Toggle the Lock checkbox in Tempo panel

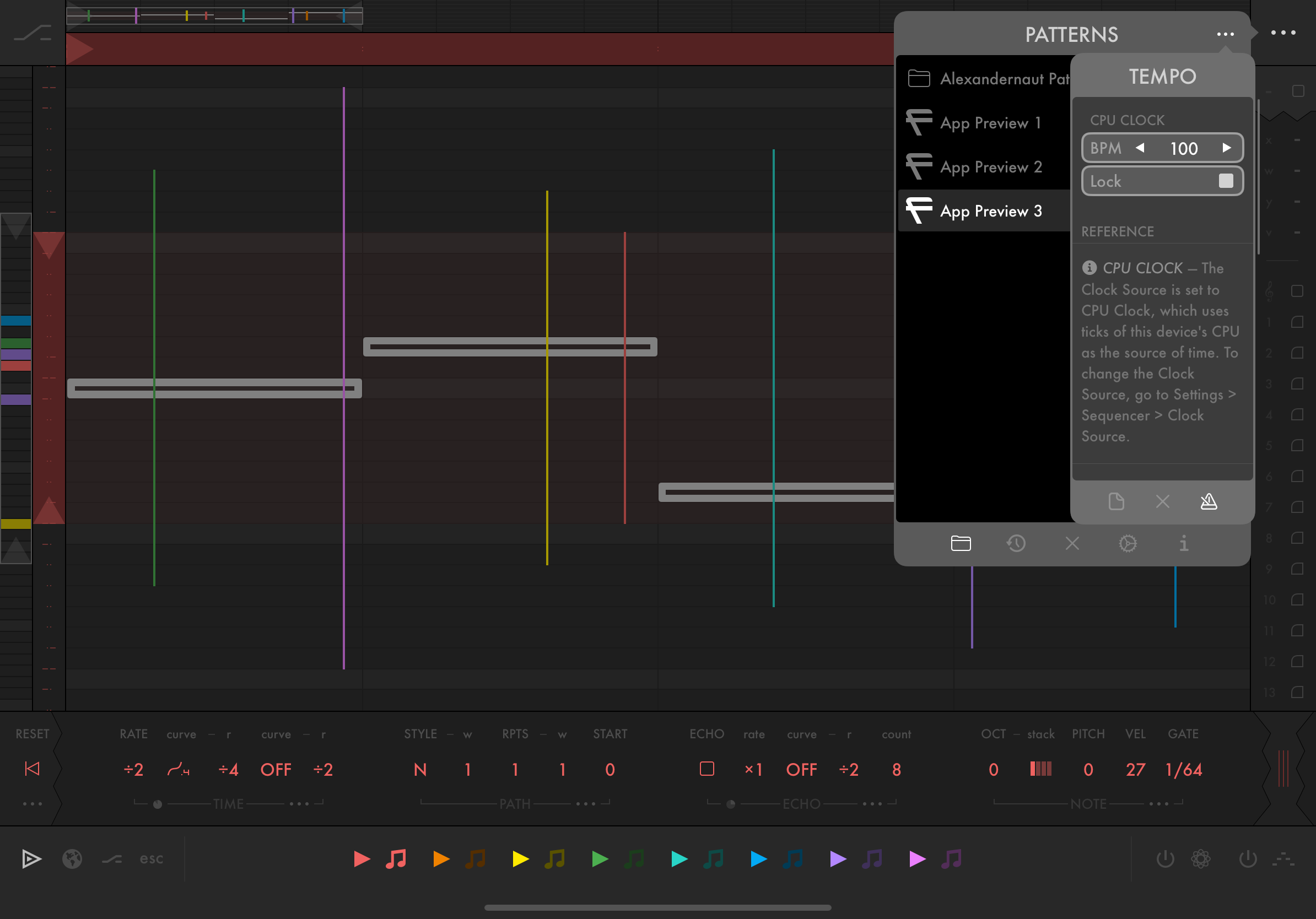(x=1226, y=181)
